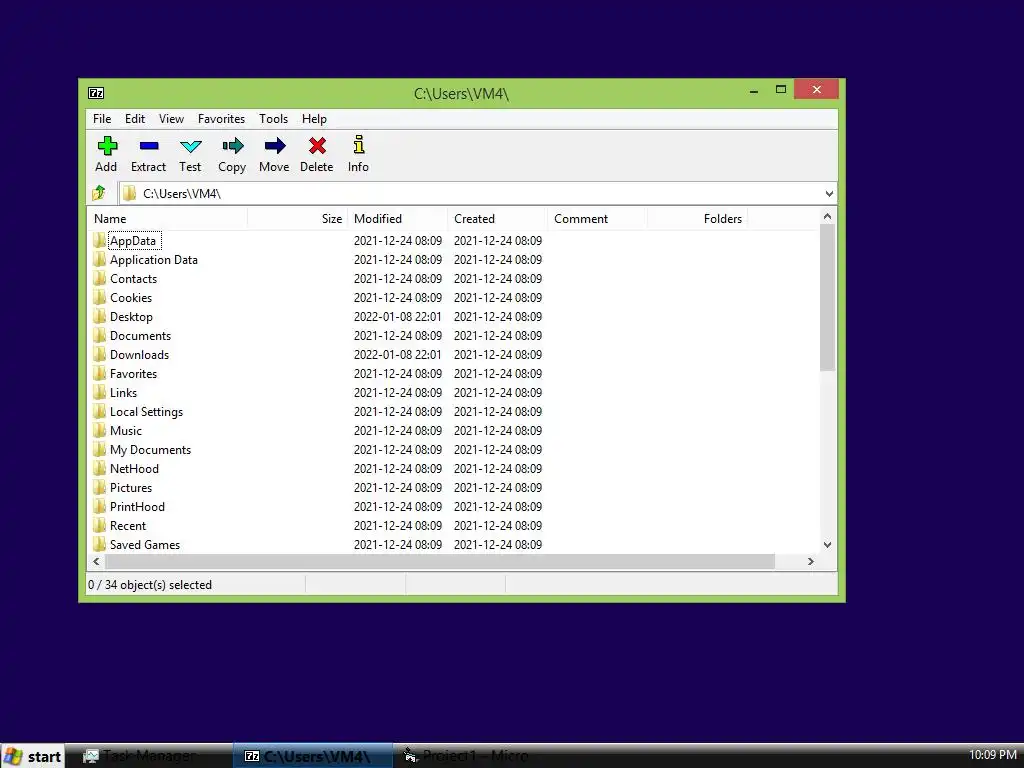Image resolution: width=1024 pixels, height=768 pixels.
Task: Open the View menu
Action: (x=171, y=119)
